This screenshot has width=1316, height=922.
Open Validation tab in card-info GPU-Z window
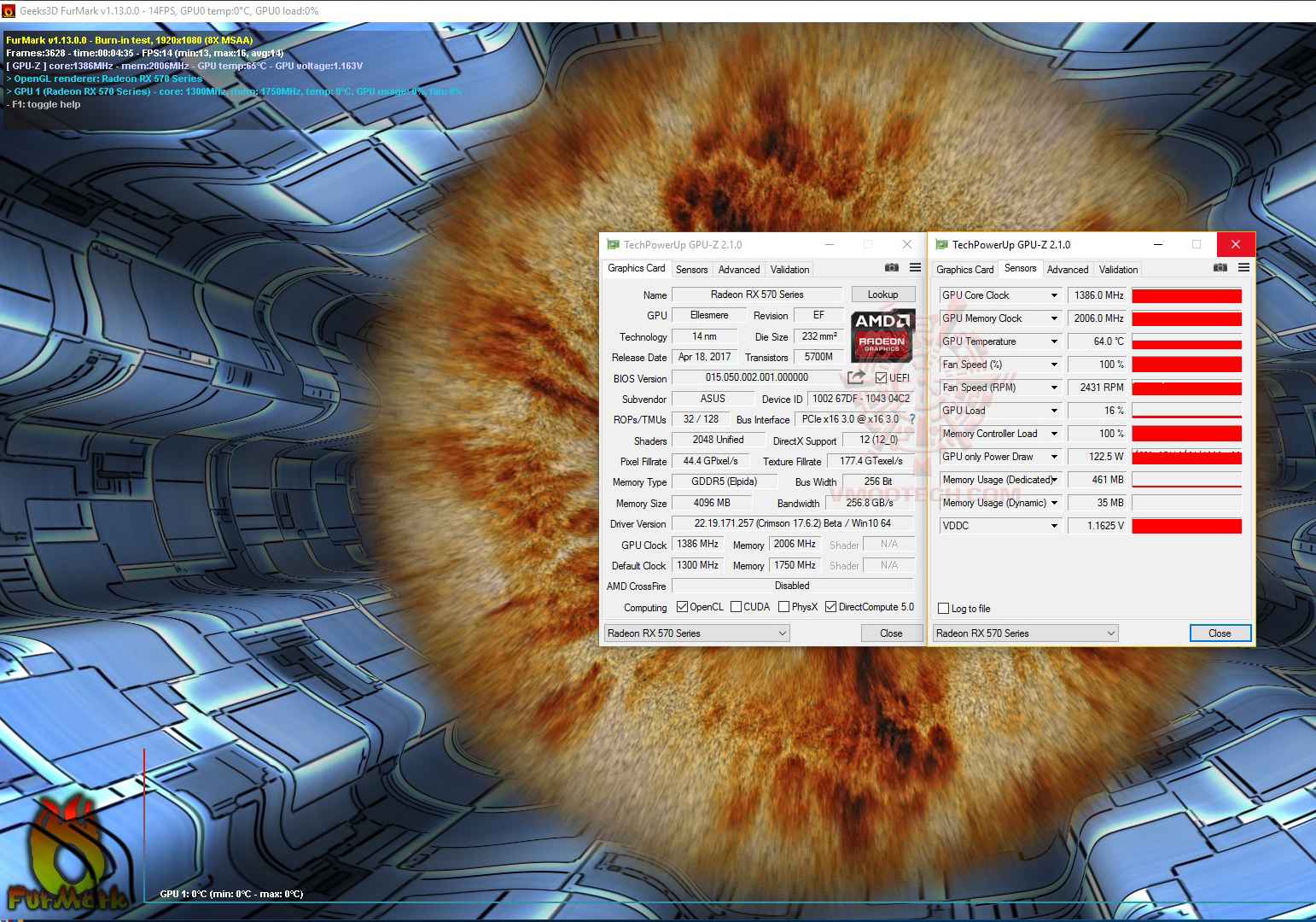click(789, 270)
